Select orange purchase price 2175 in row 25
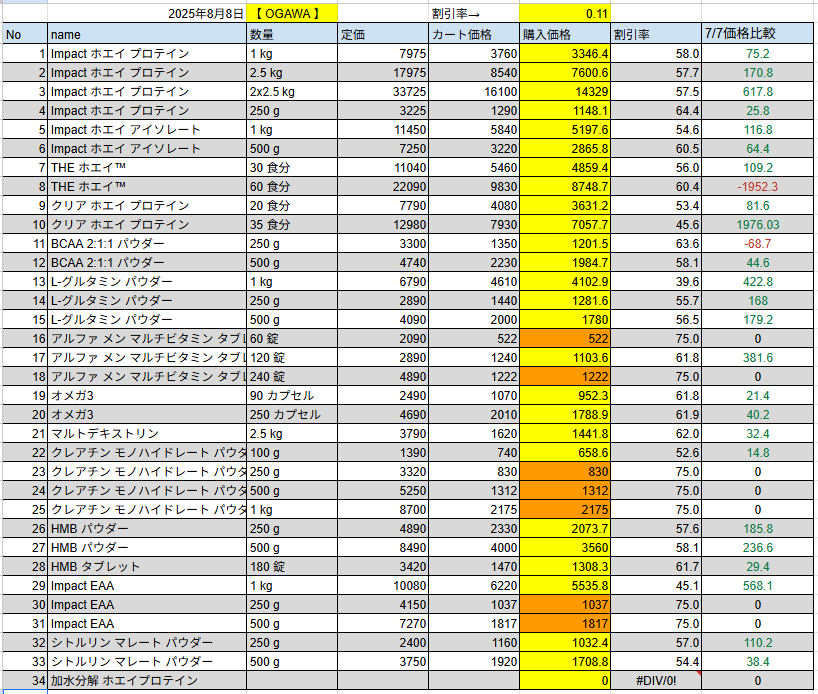This screenshot has width=818, height=694. [564, 509]
